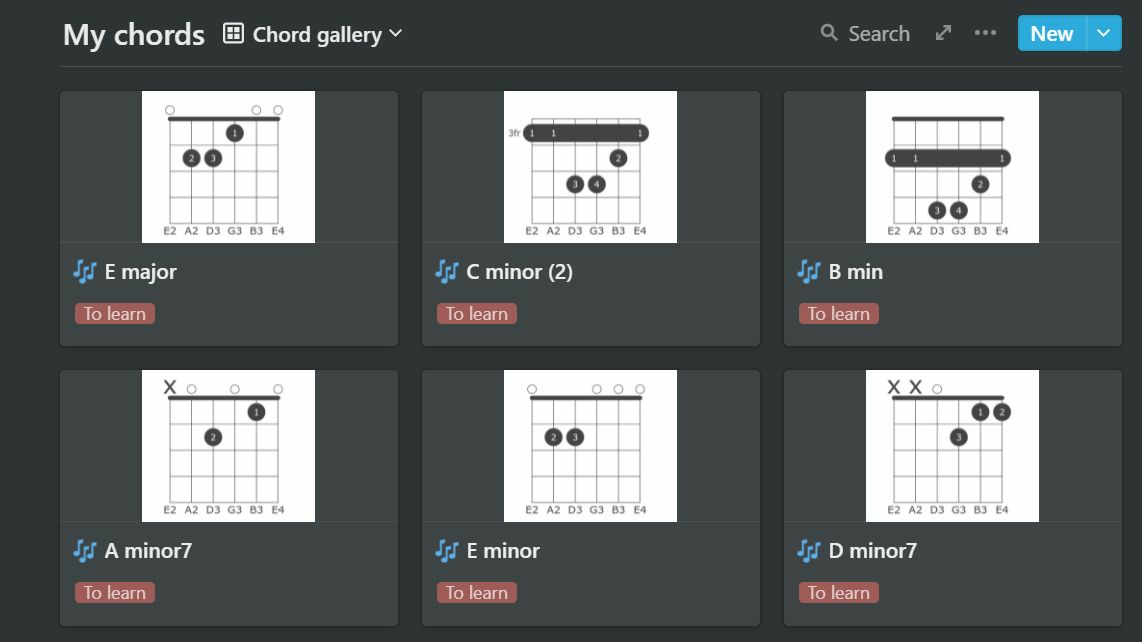Viewport: 1142px width, 642px height.
Task: Select the To learn tag under B min
Action: (839, 314)
